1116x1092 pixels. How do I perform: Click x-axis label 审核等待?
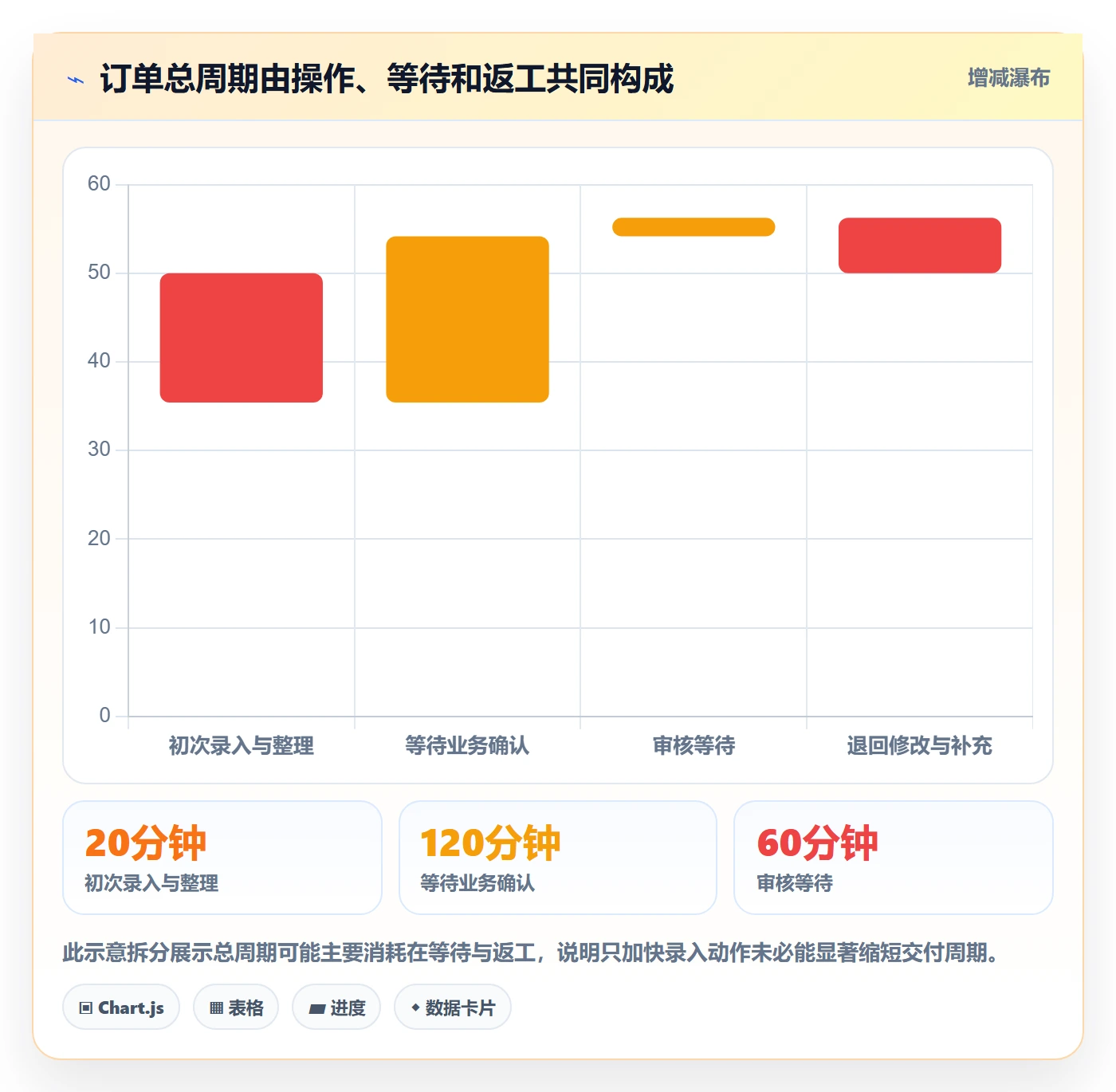pos(694,745)
